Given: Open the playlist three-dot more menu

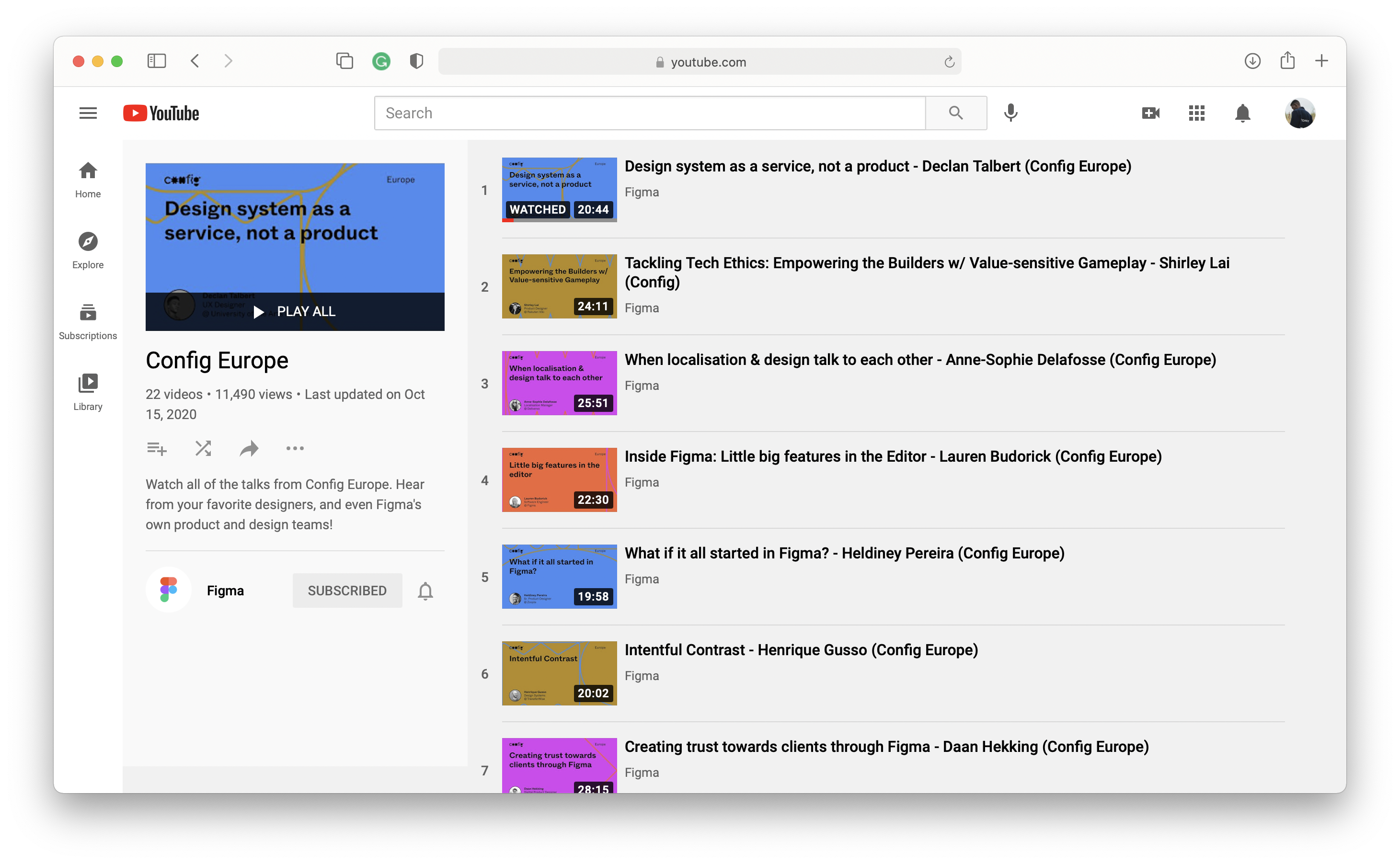Looking at the screenshot, I should (x=295, y=449).
